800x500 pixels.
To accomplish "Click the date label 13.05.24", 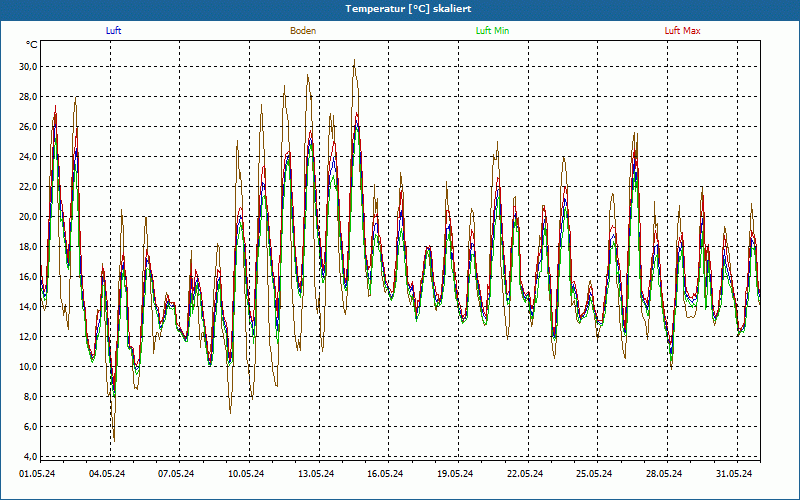I will pos(316,474).
